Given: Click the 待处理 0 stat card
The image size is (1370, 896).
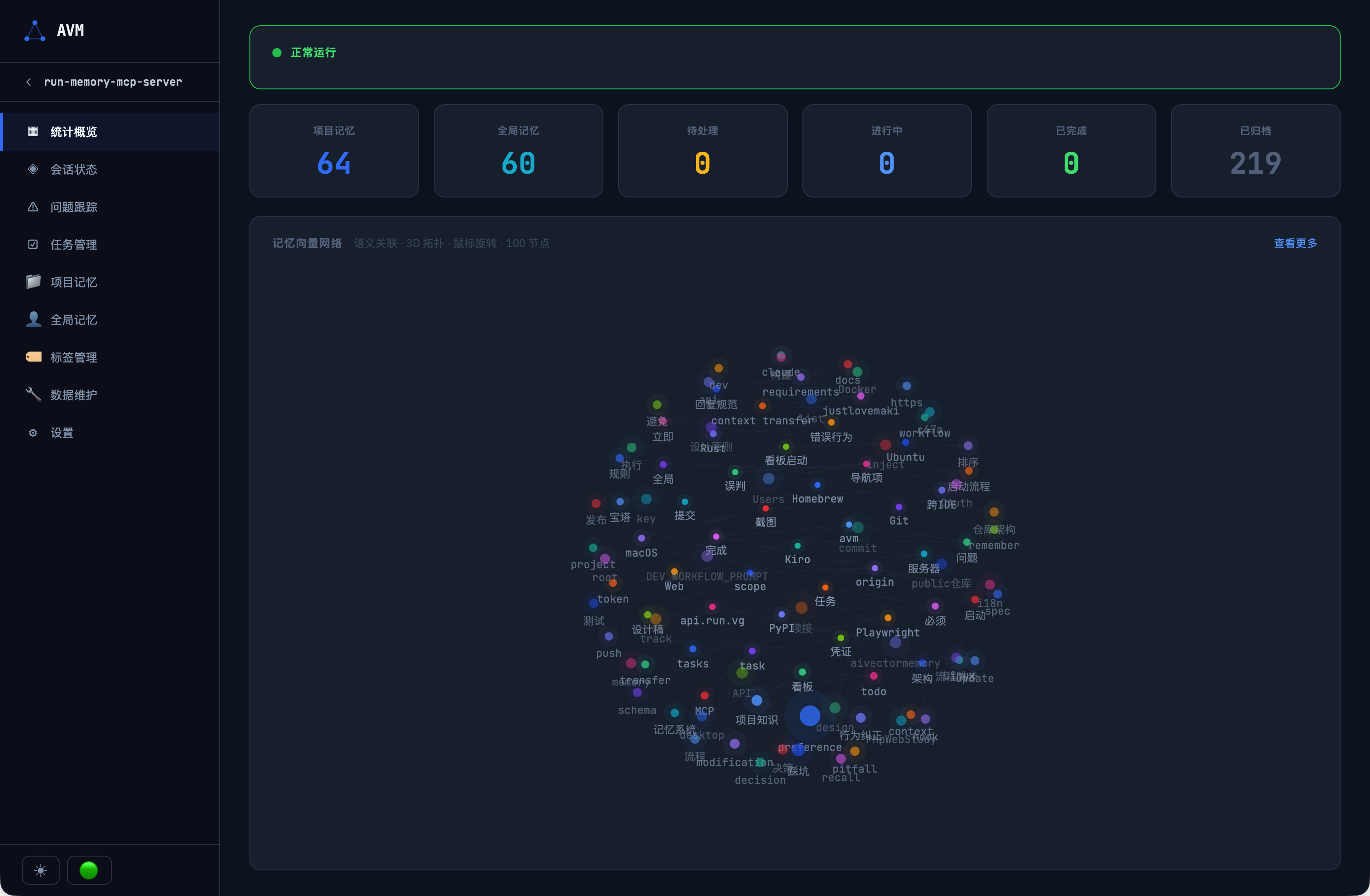Looking at the screenshot, I should 702,151.
